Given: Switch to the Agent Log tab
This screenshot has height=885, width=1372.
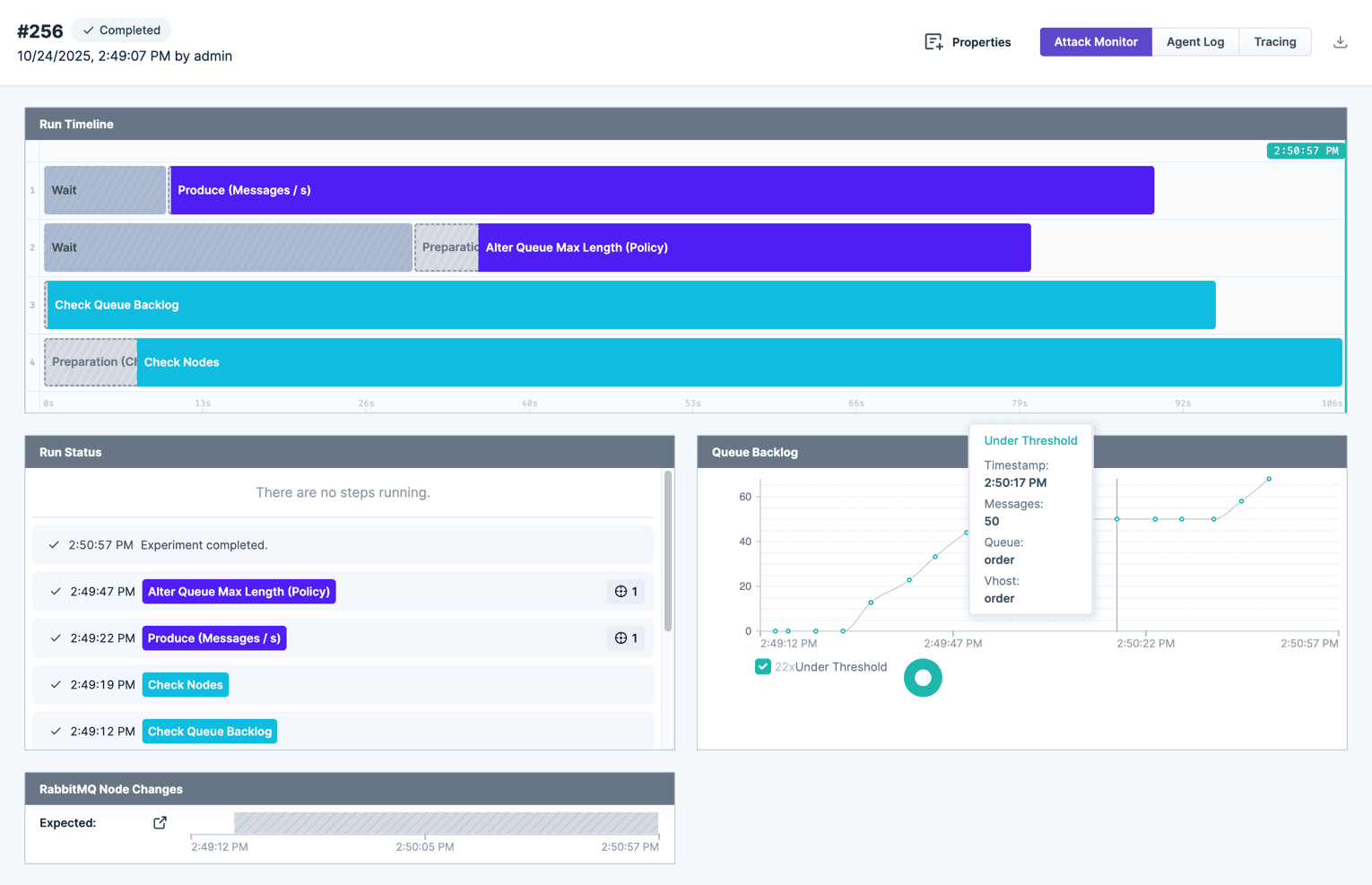Looking at the screenshot, I should [x=1194, y=41].
